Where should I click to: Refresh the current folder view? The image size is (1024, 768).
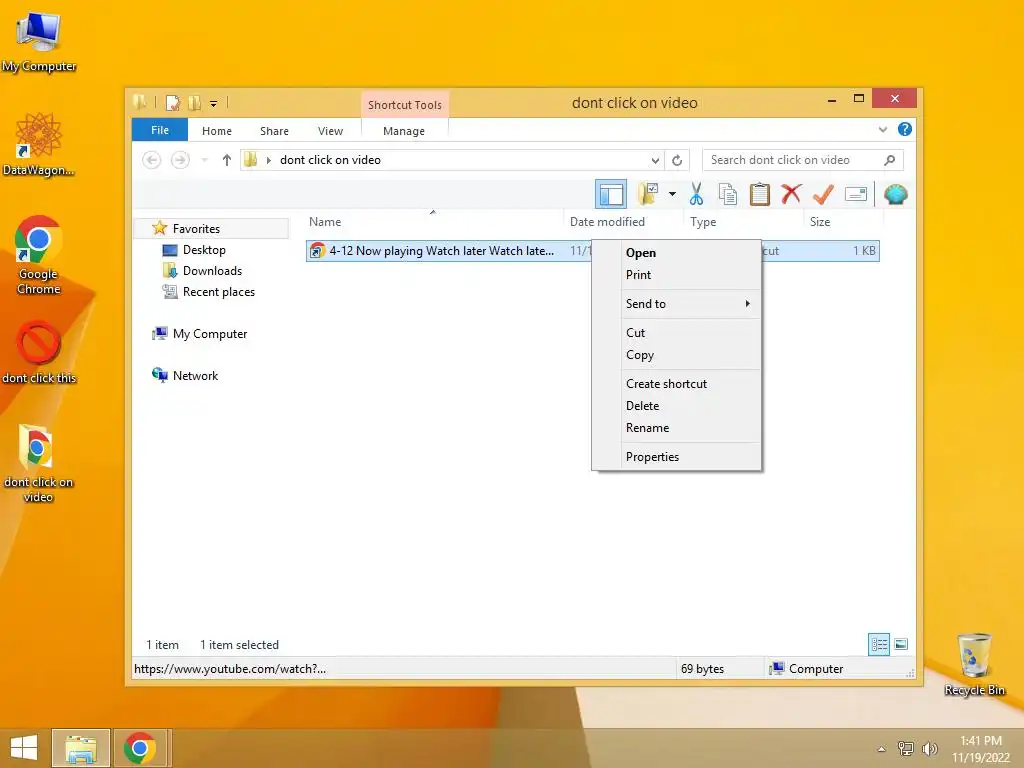tap(677, 160)
